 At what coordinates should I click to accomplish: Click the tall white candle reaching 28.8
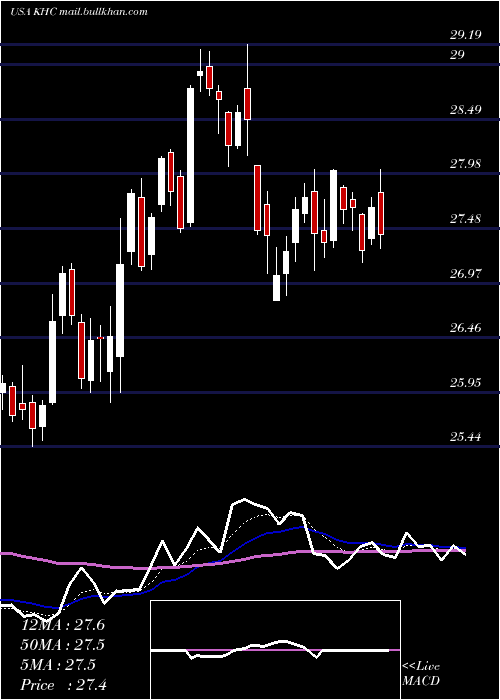(x=191, y=155)
